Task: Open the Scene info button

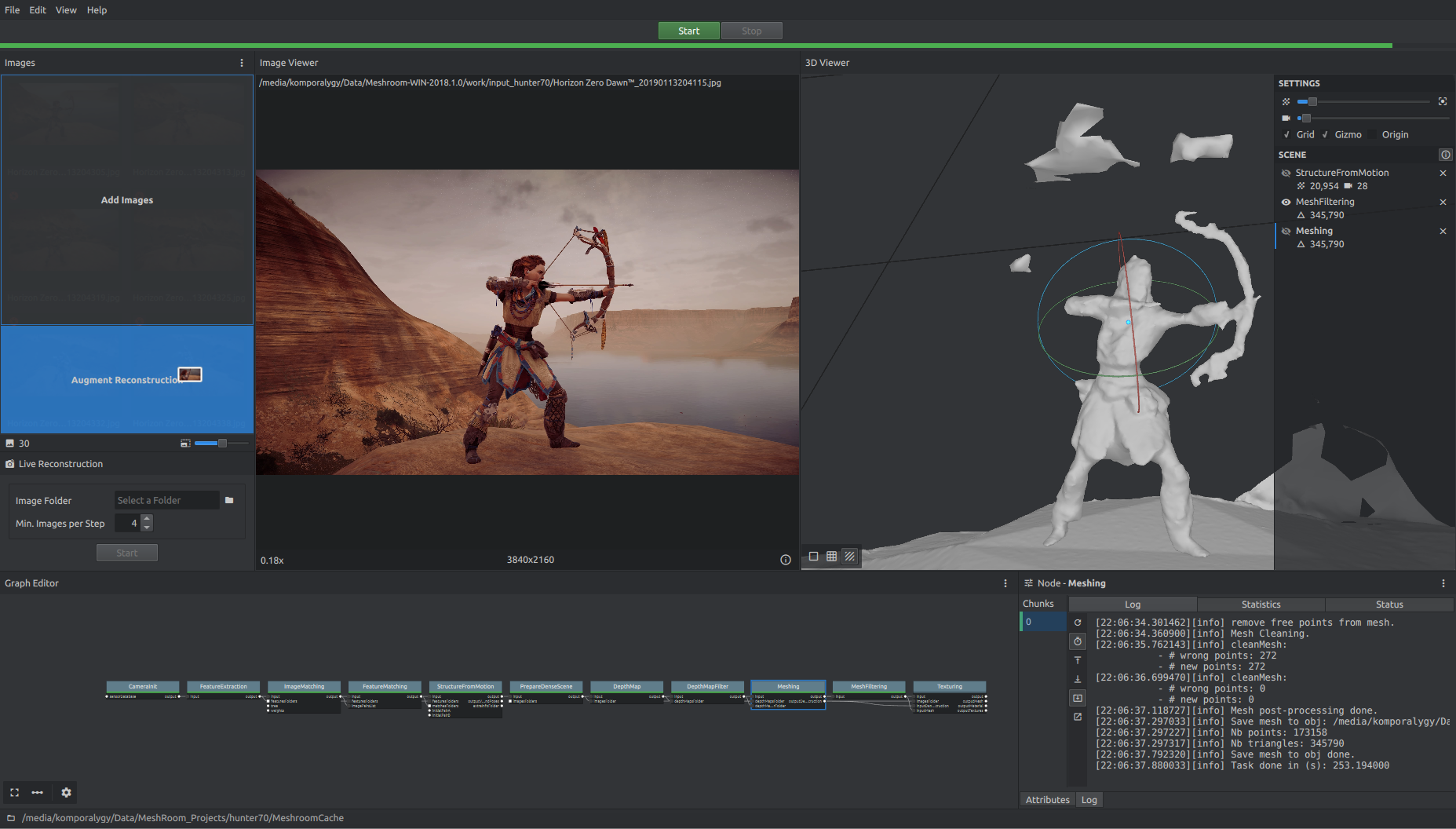Action: [1445, 155]
